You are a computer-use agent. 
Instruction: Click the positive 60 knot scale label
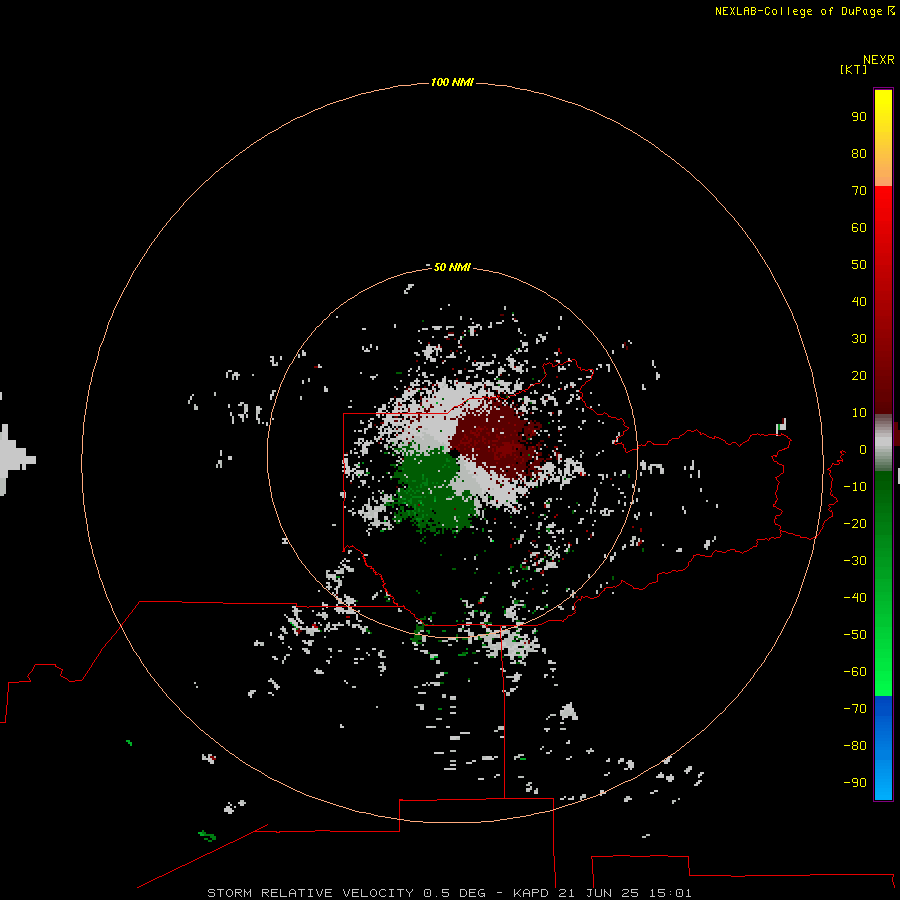point(859,227)
